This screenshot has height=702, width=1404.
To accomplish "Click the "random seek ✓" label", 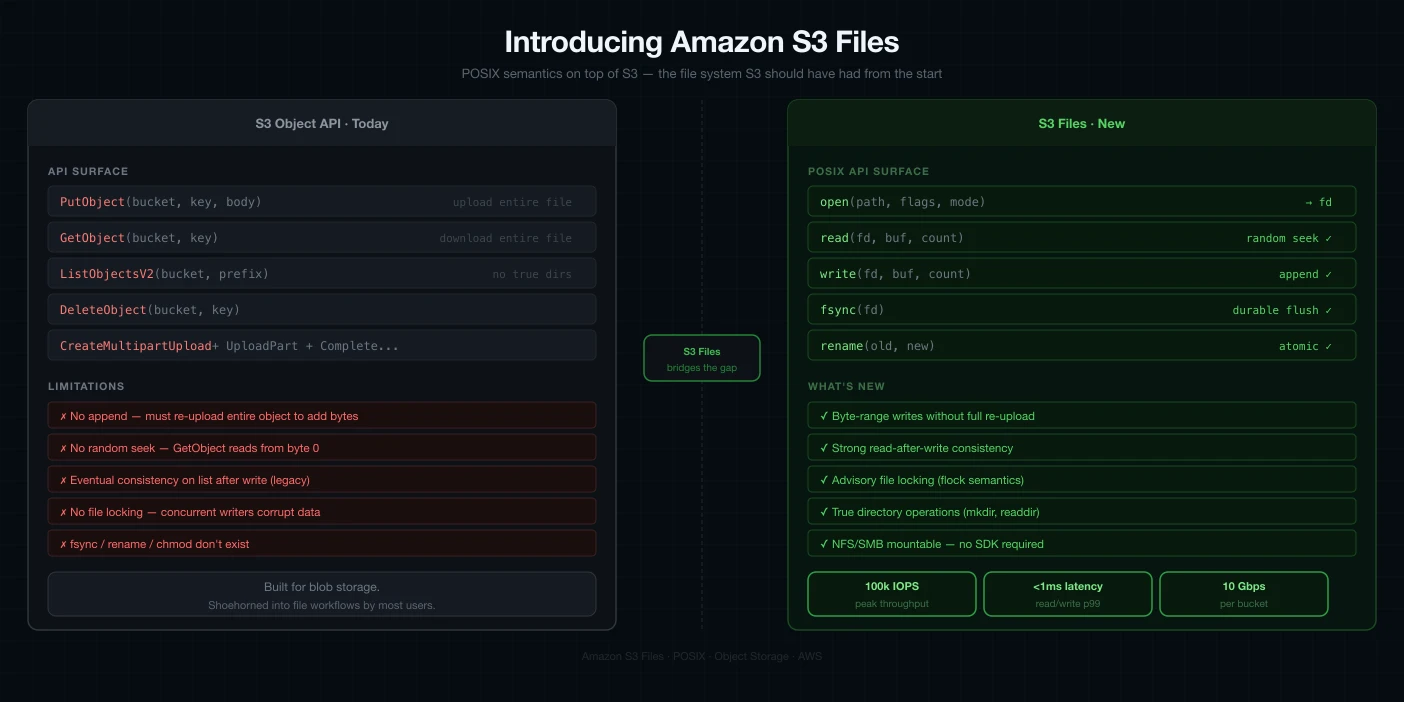I will 1289,238.
